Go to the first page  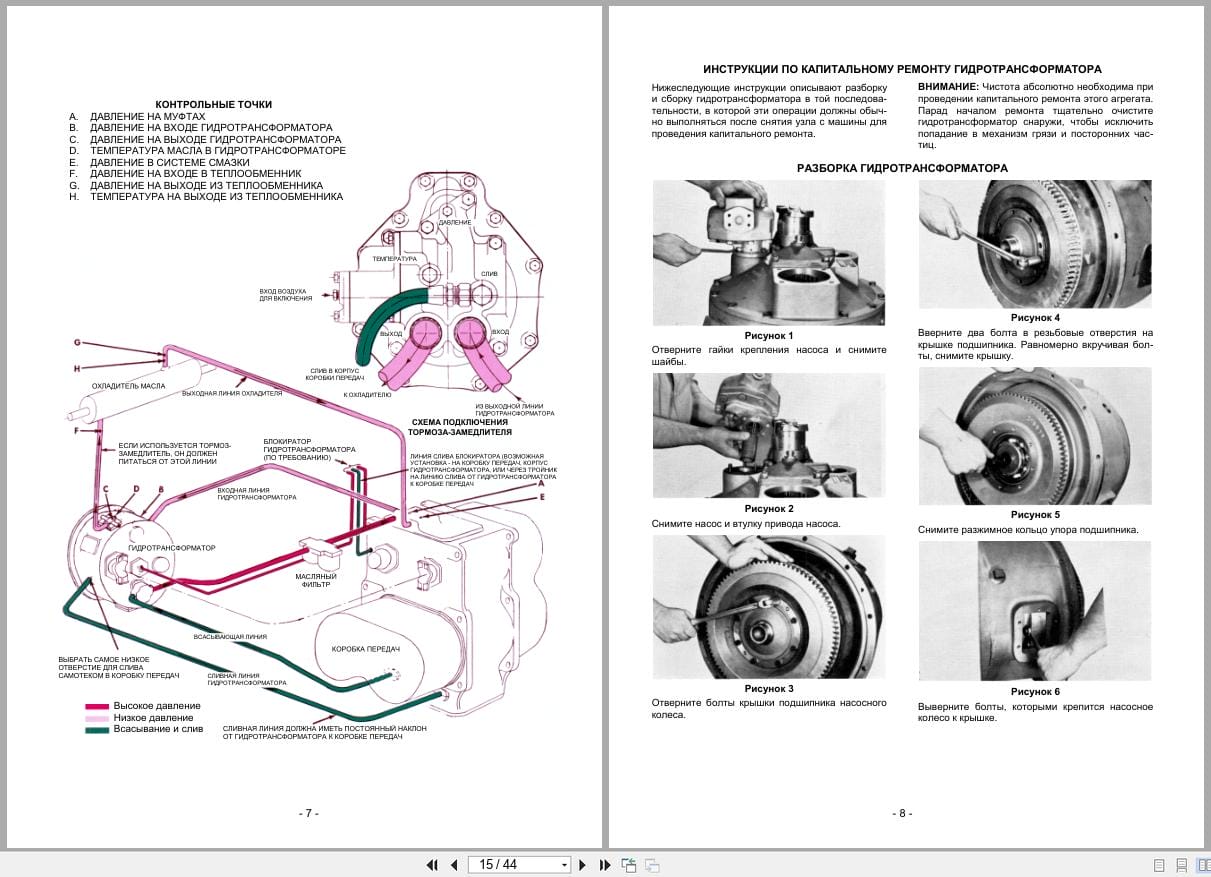click(432, 864)
